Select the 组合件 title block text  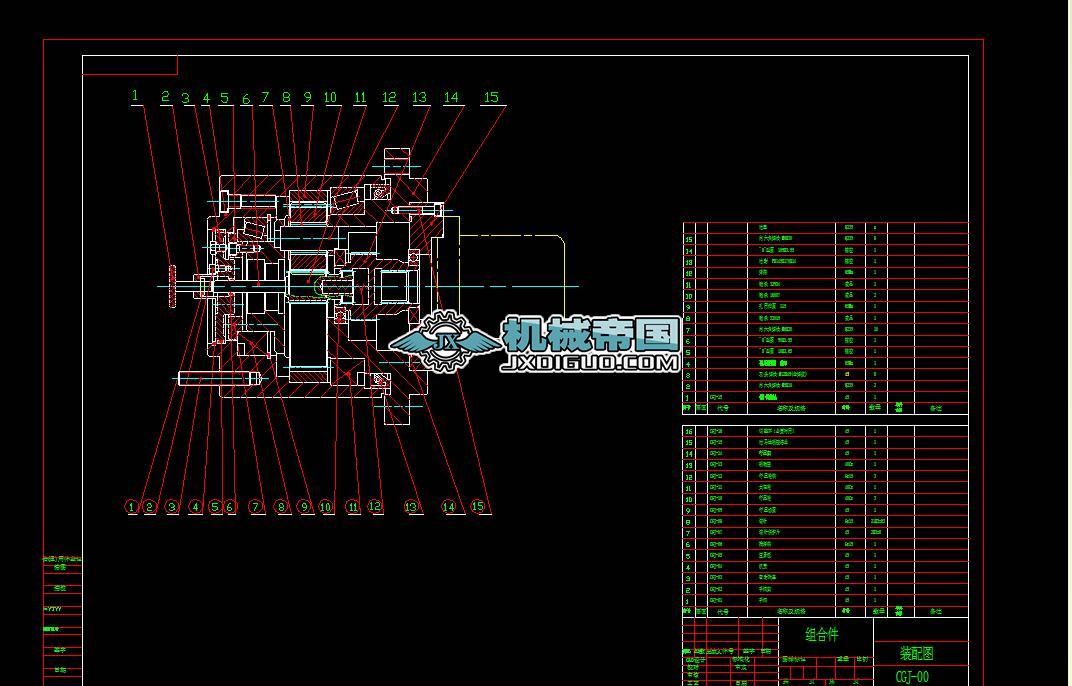(x=822, y=635)
